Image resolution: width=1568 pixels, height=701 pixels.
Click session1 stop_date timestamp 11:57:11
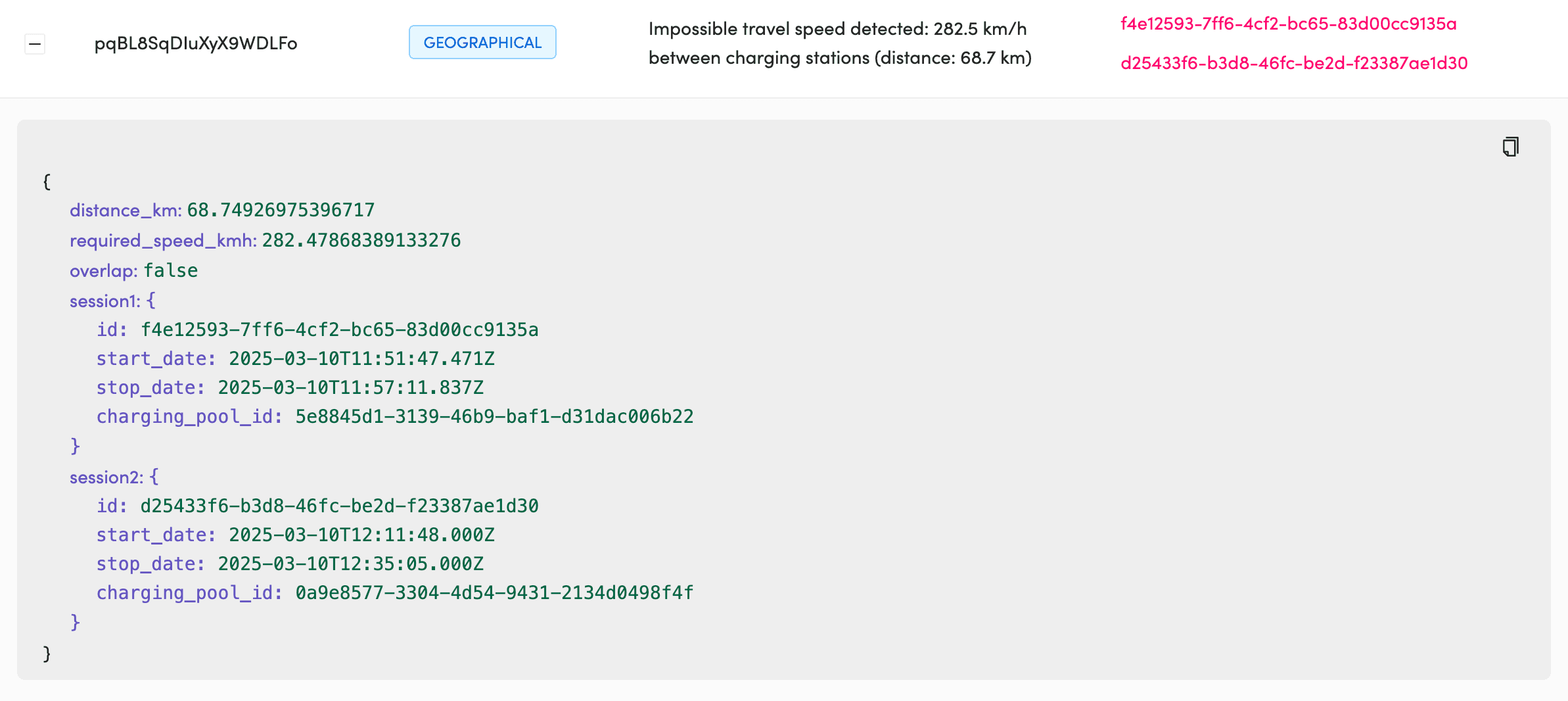(x=350, y=388)
